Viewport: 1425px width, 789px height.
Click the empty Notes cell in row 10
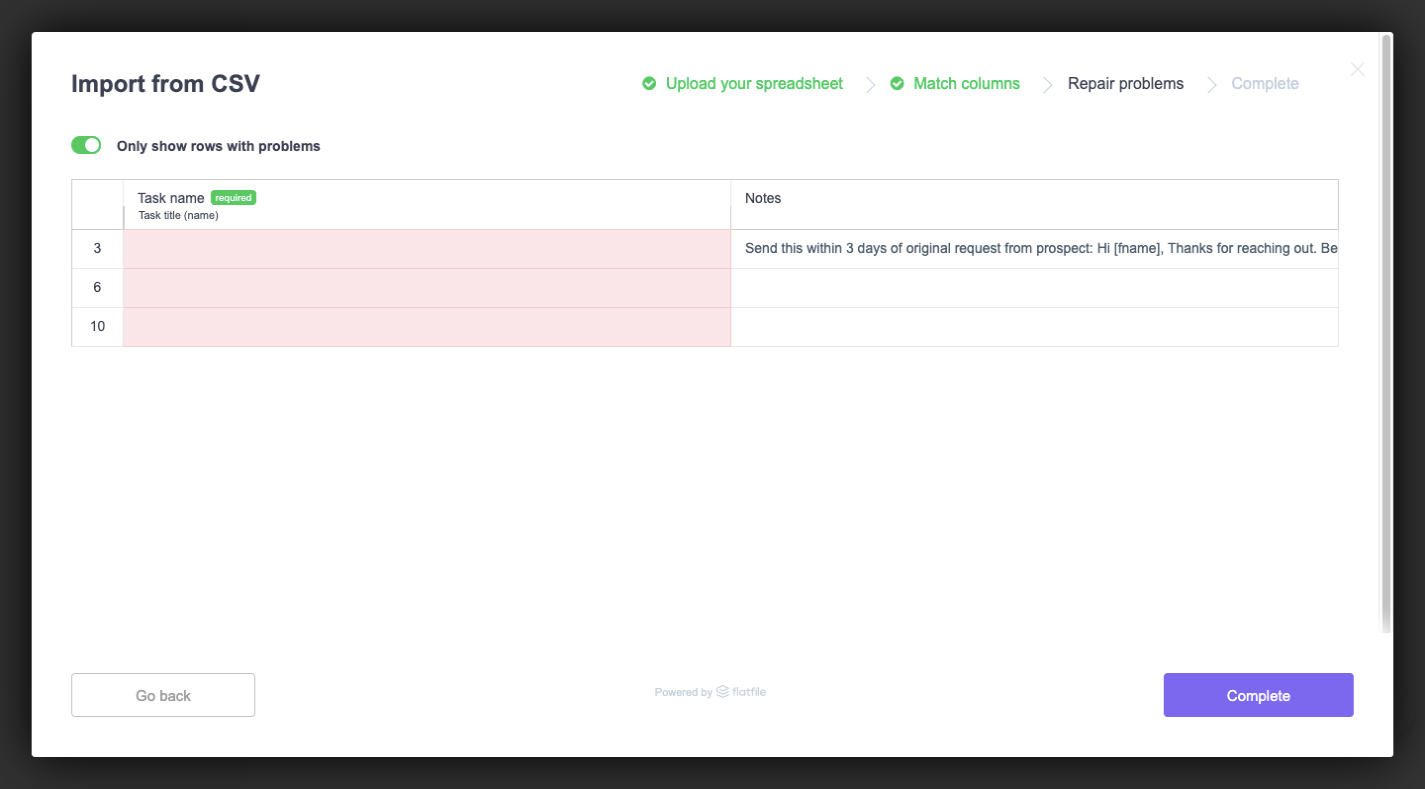(1034, 327)
